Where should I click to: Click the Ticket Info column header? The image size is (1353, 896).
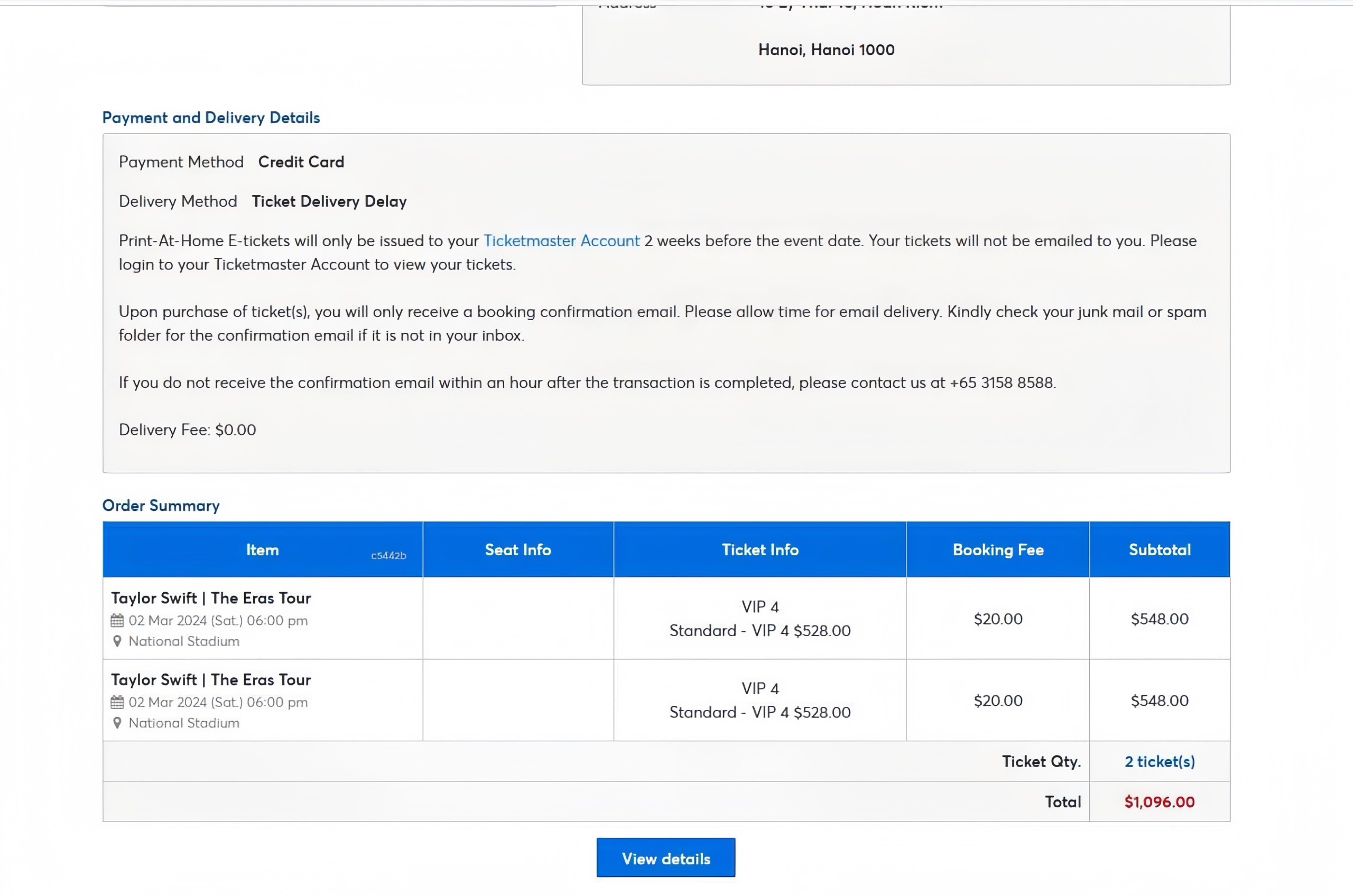click(759, 550)
